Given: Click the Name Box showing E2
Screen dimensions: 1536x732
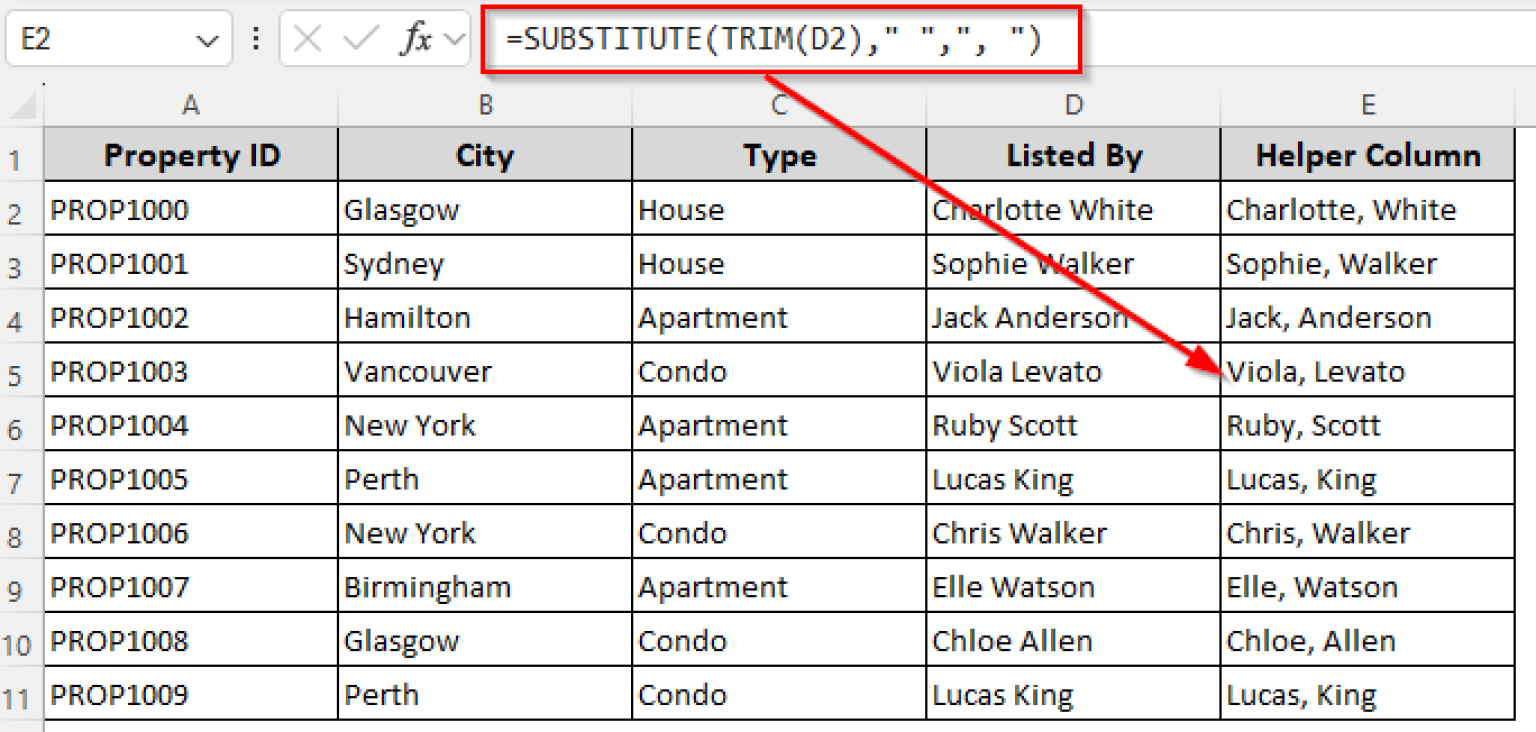Looking at the screenshot, I should [100, 40].
